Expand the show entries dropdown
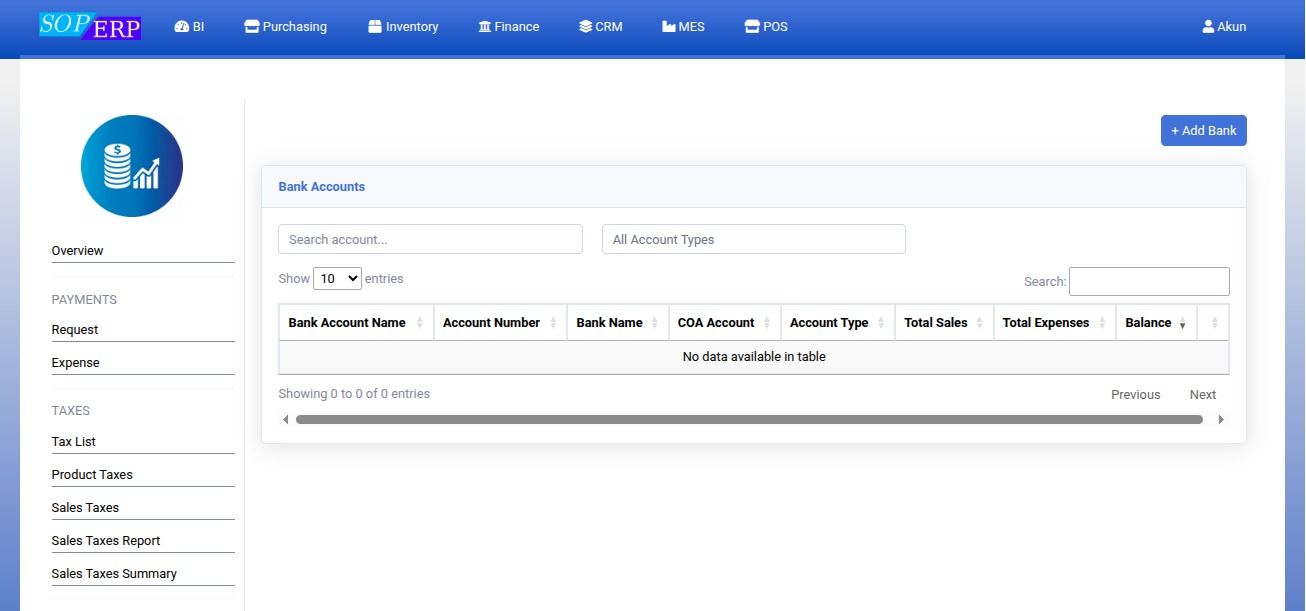The width and height of the screenshot is (1306, 611). point(337,279)
